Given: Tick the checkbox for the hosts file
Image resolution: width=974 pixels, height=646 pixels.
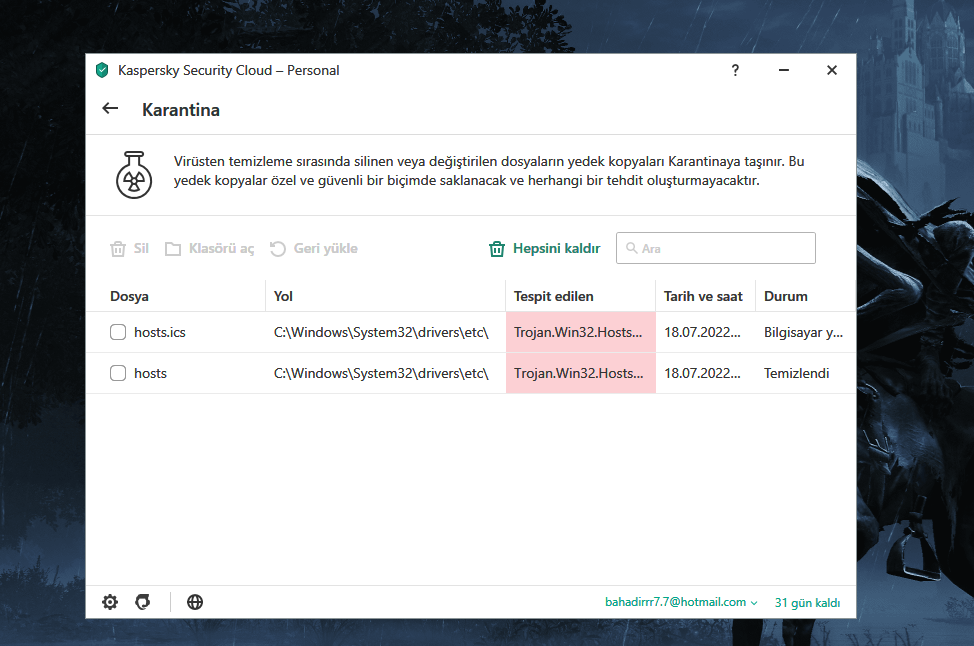Looking at the screenshot, I should coord(118,373).
